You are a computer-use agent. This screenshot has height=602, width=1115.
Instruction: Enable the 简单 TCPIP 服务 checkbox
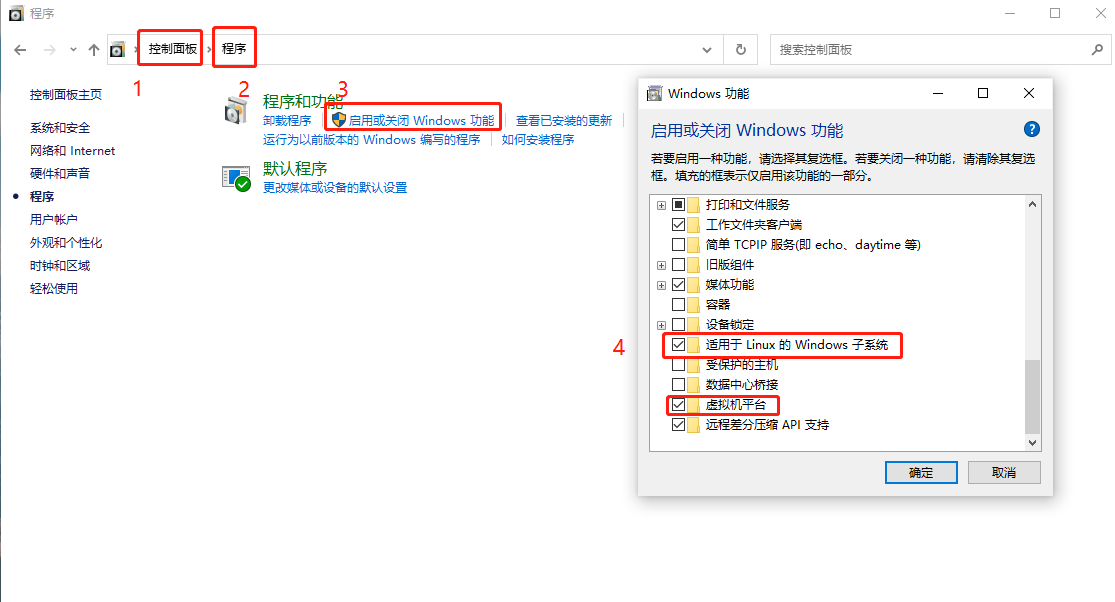pos(678,244)
